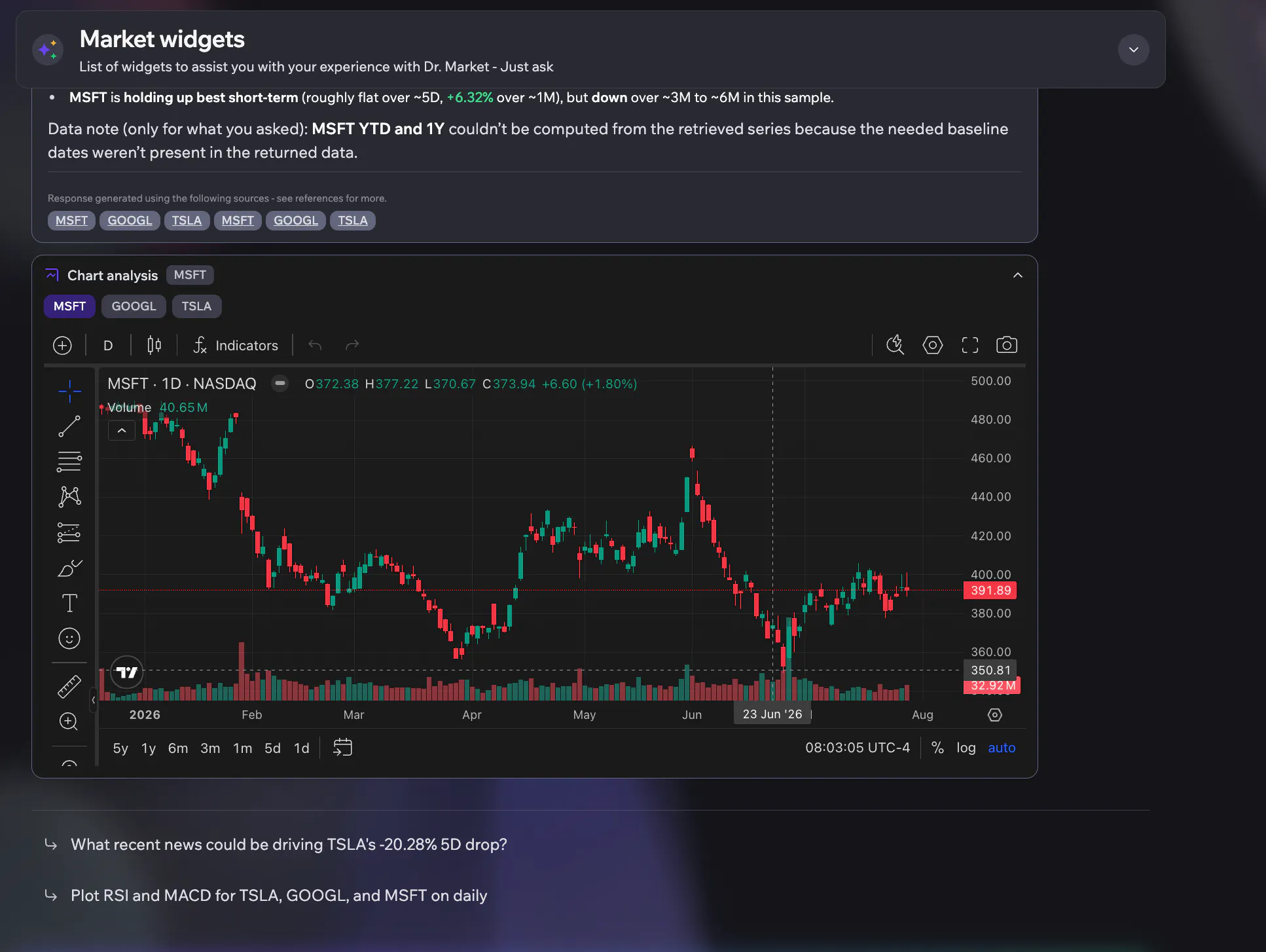Ask about TSLA's -20.28% 5D drop
This screenshot has height=952, width=1266.
click(289, 845)
